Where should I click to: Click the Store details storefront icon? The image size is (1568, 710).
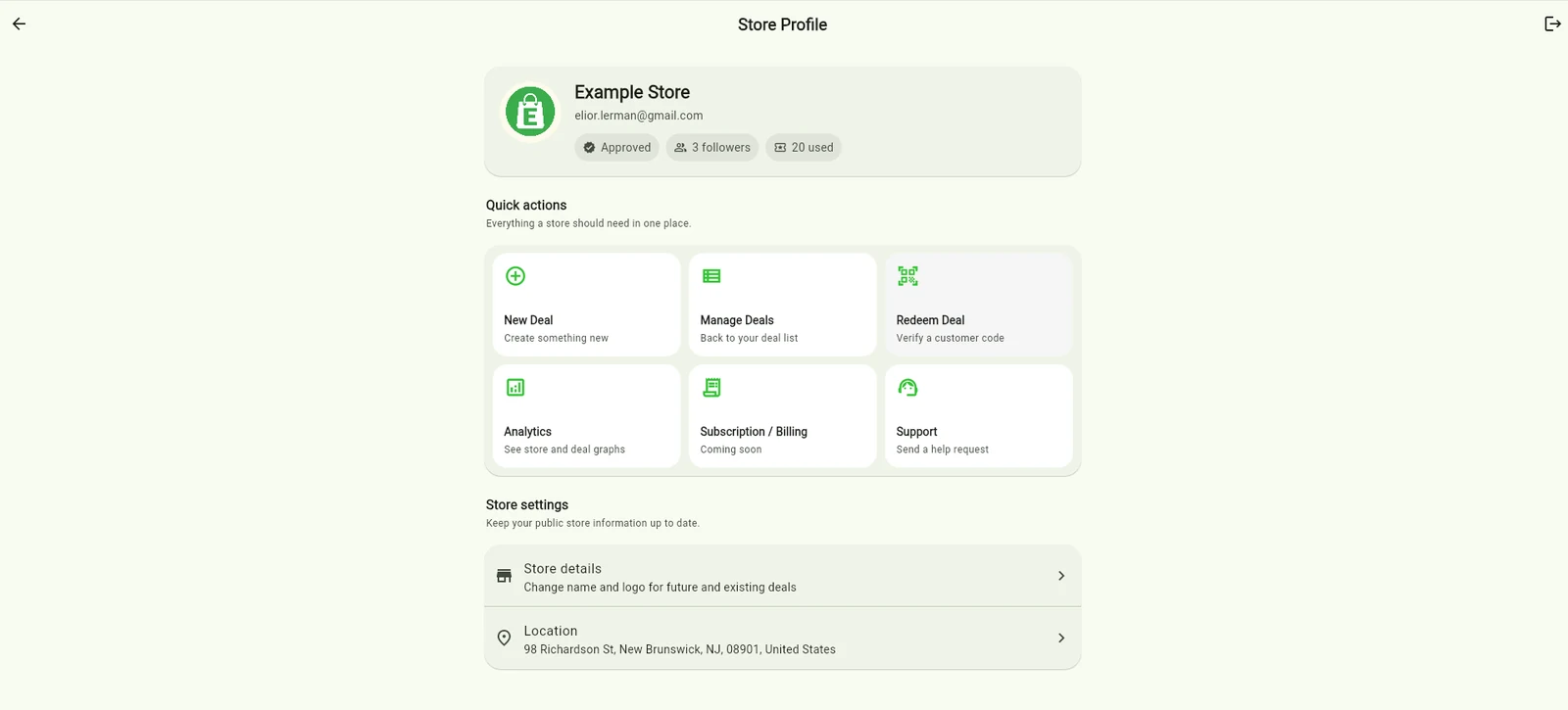[x=504, y=576]
